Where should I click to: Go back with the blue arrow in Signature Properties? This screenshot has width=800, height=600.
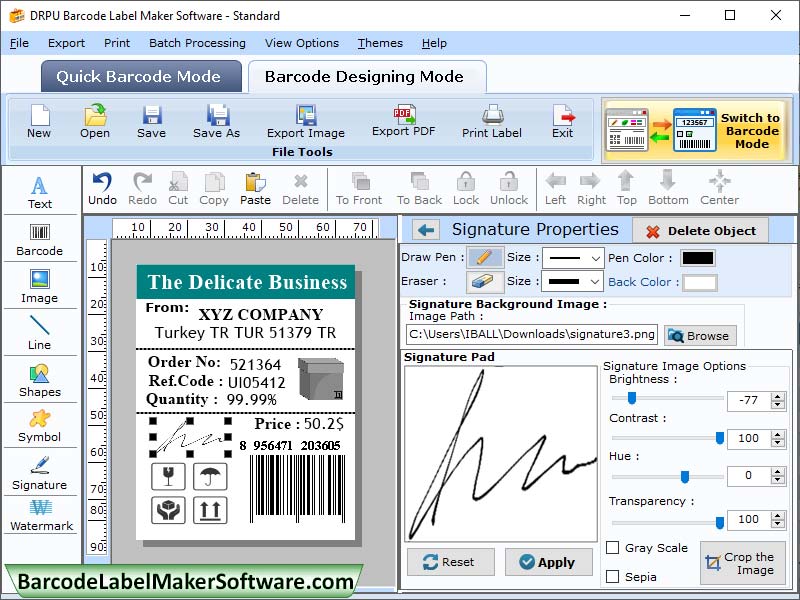(426, 230)
